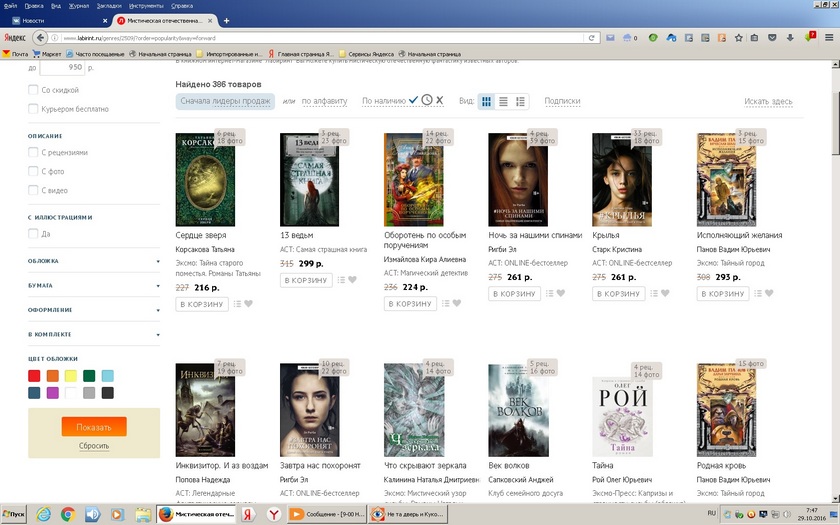Enable the 'Со скидкой' checkbox
The image size is (840, 525).
click(34, 90)
